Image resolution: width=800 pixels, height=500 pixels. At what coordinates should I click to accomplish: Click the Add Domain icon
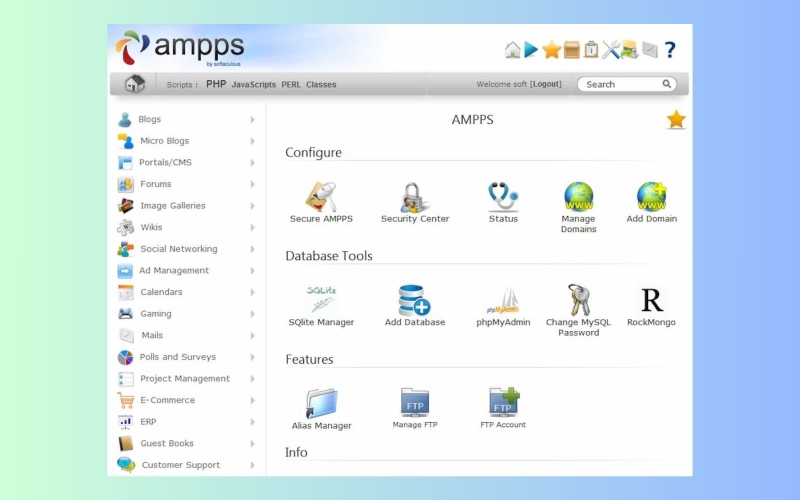[x=652, y=196]
